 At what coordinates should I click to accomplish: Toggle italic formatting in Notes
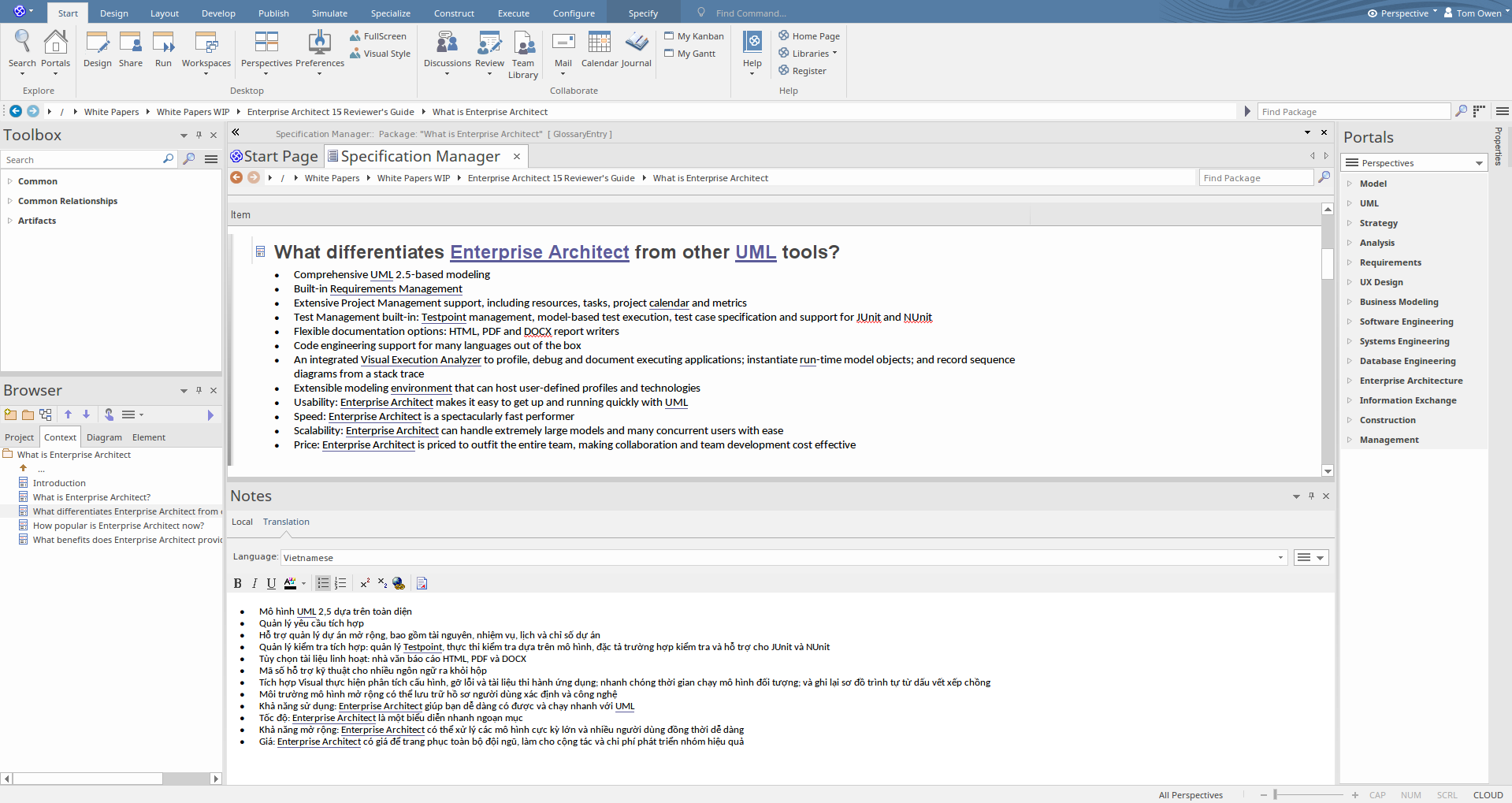click(254, 583)
